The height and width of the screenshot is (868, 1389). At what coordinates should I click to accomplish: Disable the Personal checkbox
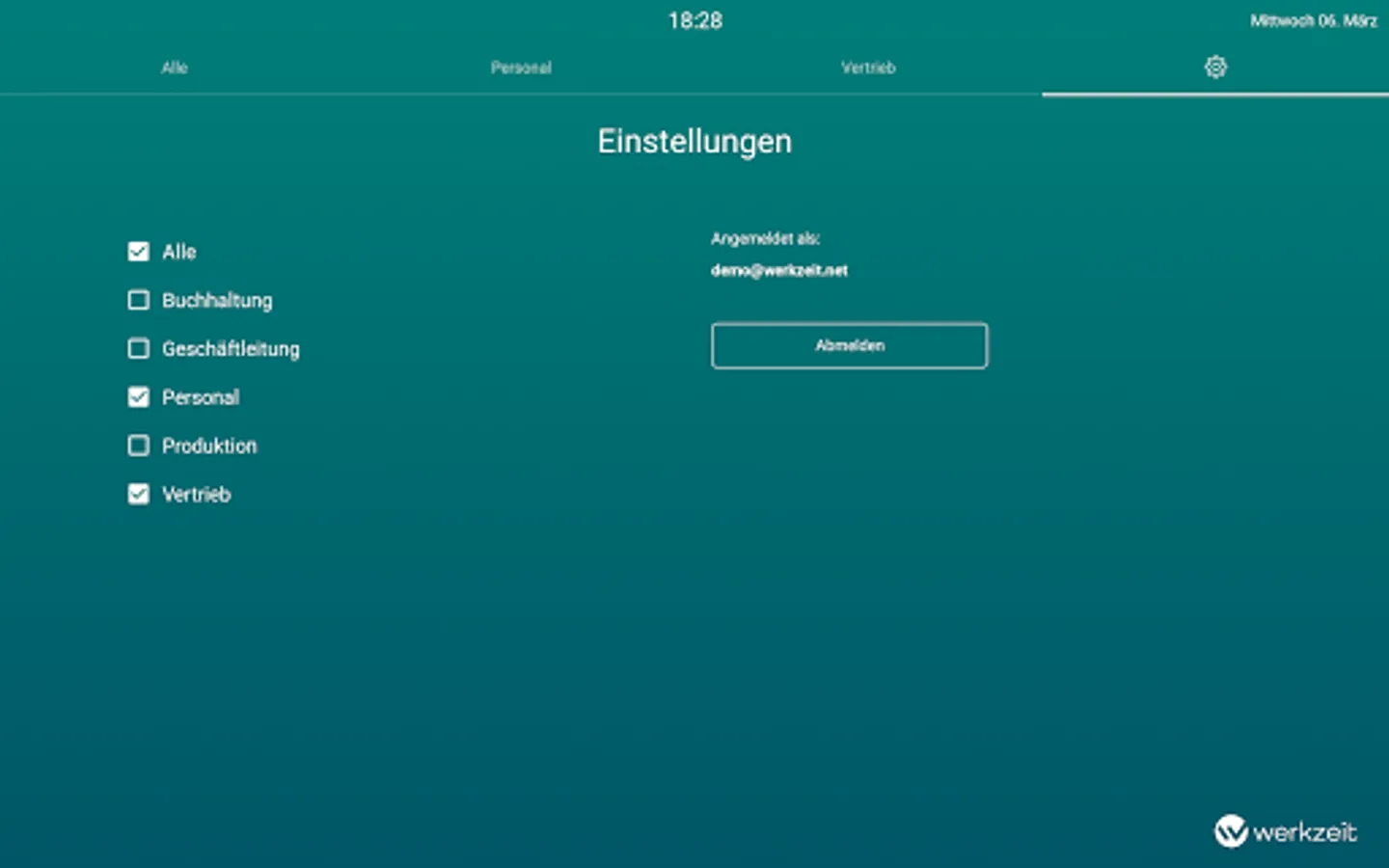(139, 396)
